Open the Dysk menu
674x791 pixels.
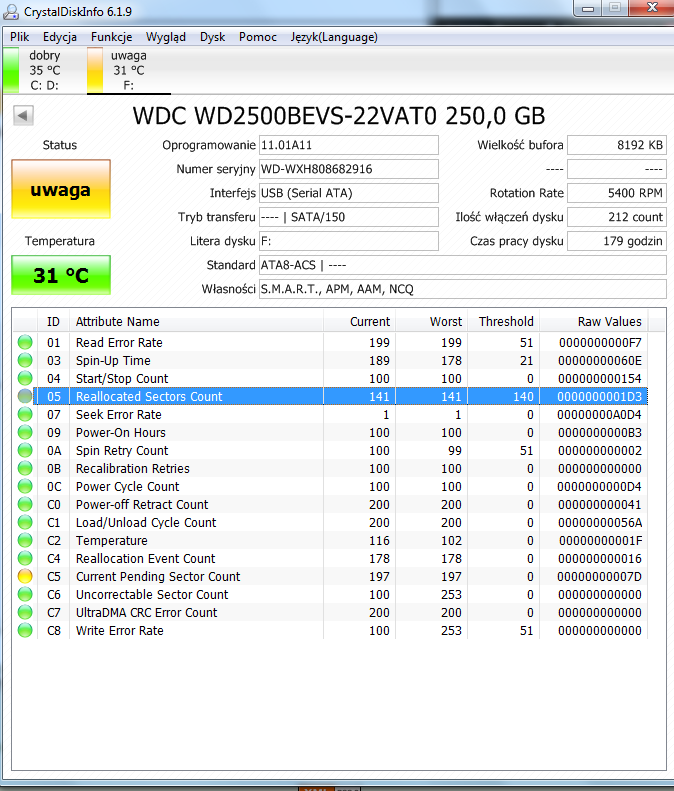point(212,37)
